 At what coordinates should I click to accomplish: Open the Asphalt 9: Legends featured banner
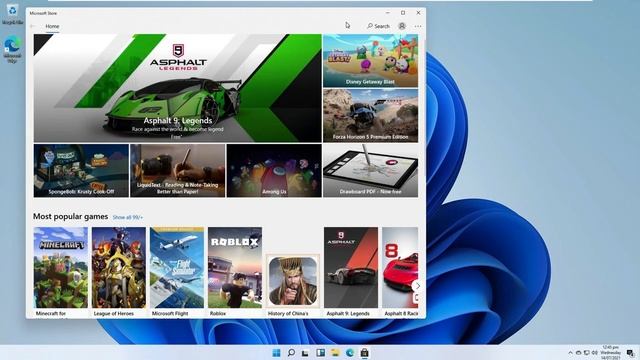178,88
